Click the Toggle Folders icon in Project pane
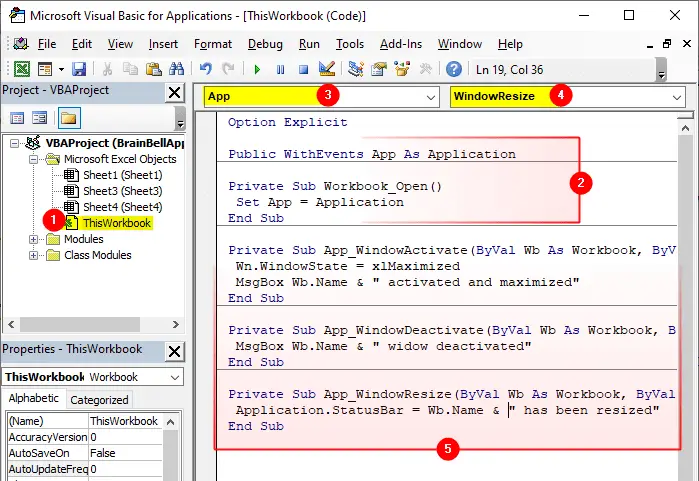 click(69, 118)
